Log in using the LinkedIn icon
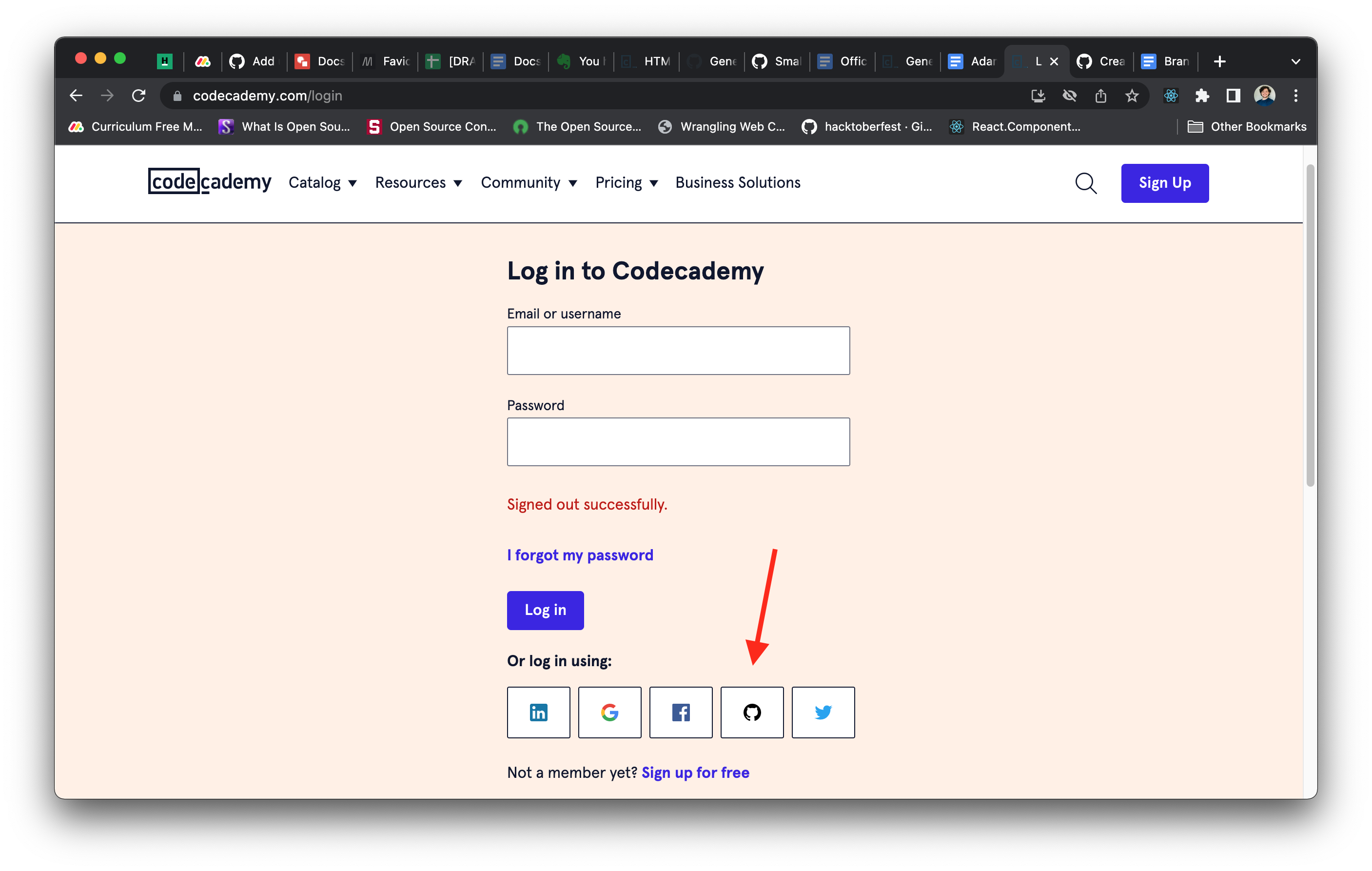The width and height of the screenshot is (1372, 871). coord(538,712)
